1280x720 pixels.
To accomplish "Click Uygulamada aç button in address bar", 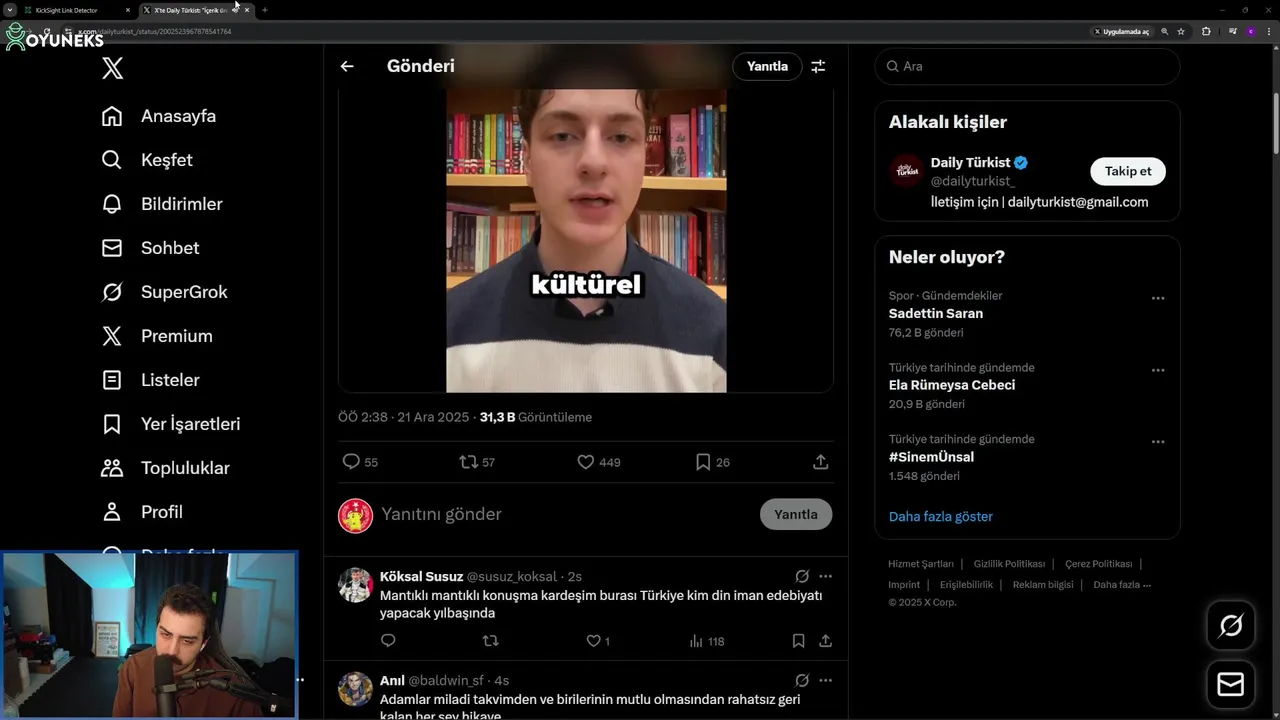I will coord(1121,32).
